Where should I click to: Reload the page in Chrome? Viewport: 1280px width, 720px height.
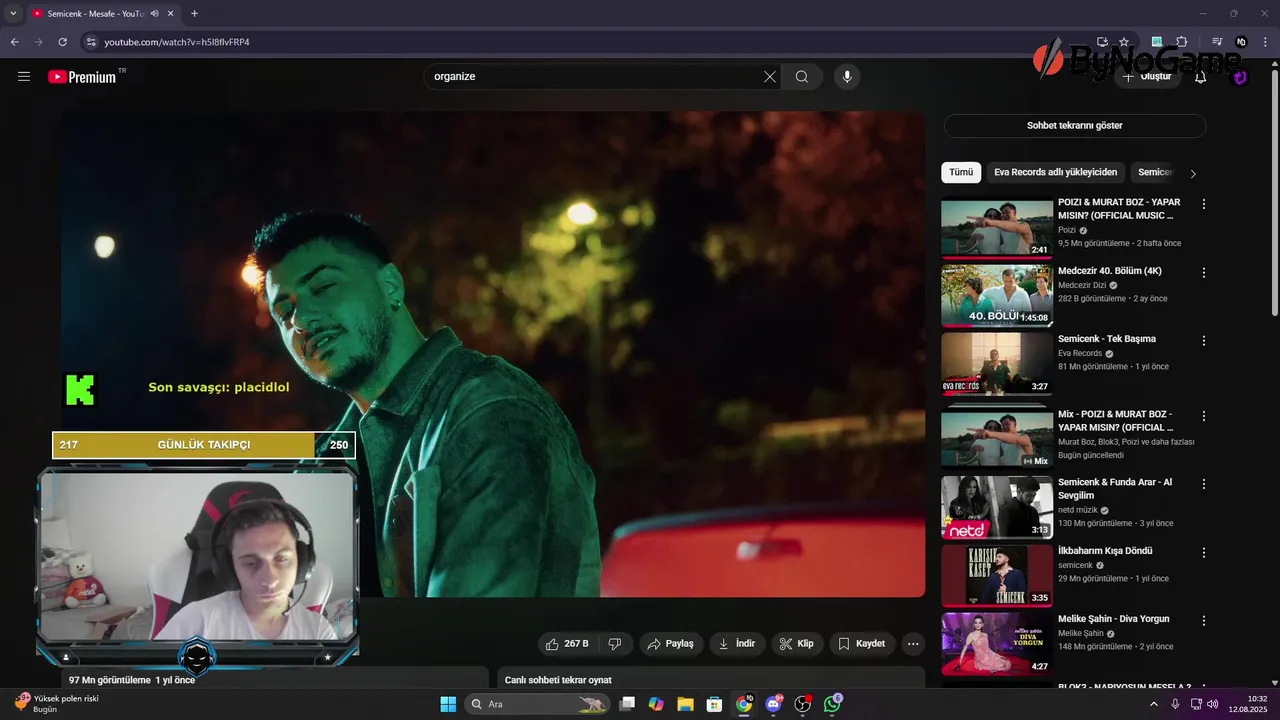click(x=62, y=42)
